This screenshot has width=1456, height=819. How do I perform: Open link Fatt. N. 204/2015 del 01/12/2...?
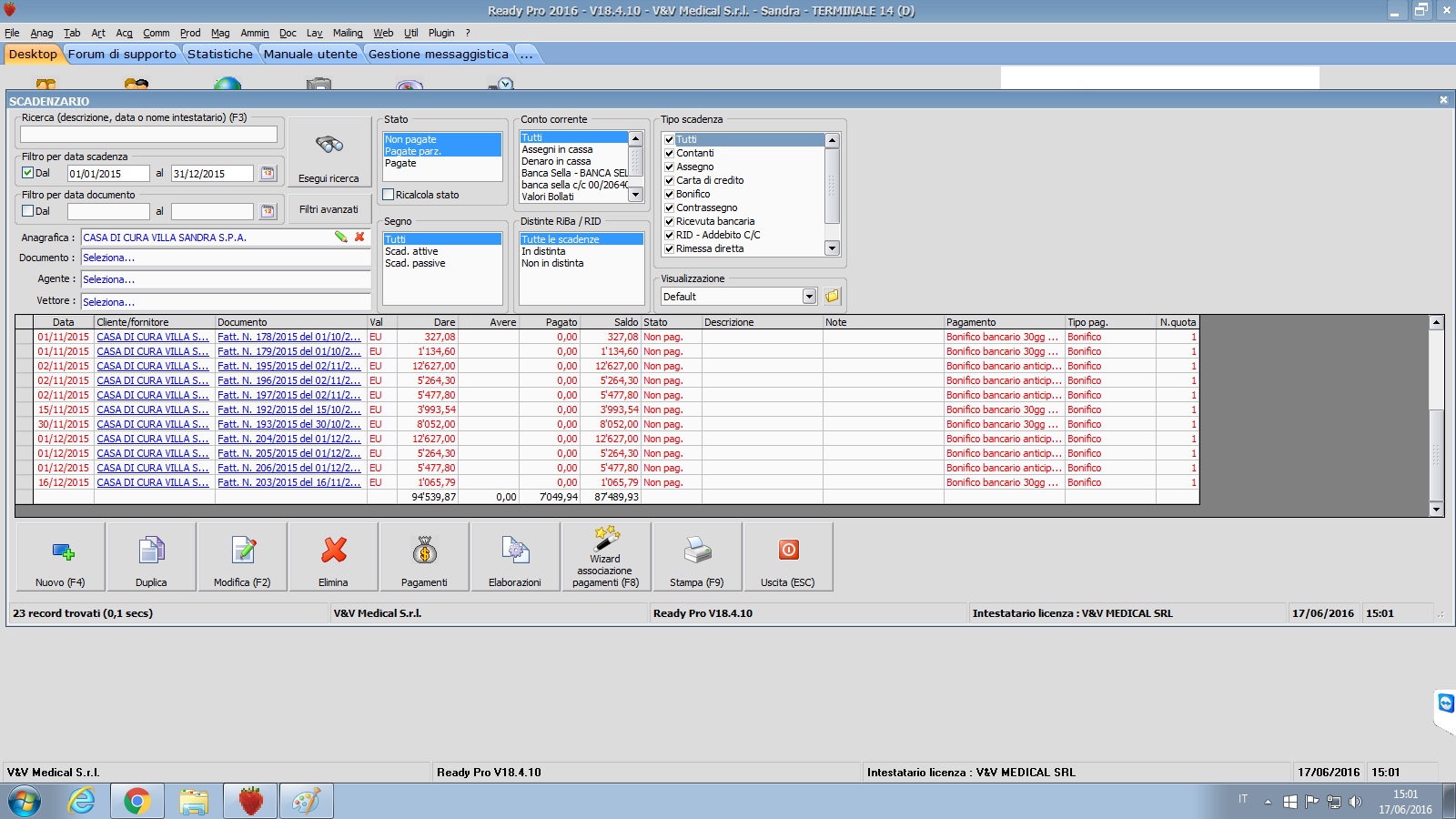288,439
